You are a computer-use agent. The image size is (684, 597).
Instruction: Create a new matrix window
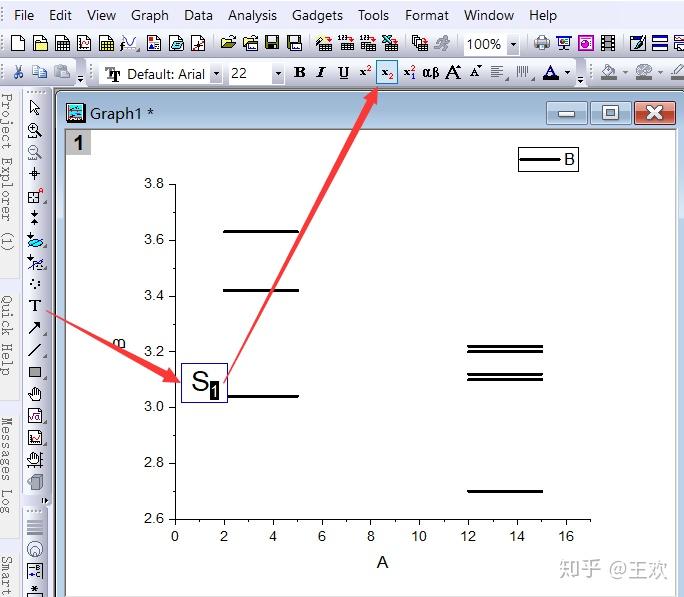(106, 43)
